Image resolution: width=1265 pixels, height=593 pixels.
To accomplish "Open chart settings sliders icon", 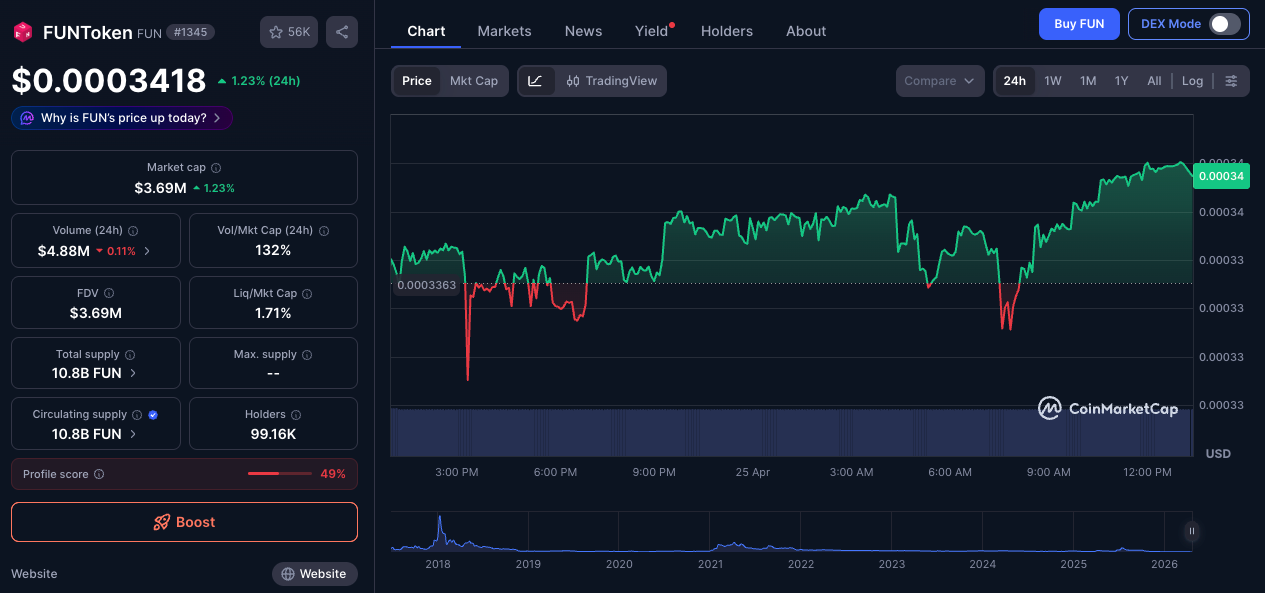I will tap(1231, 81).
